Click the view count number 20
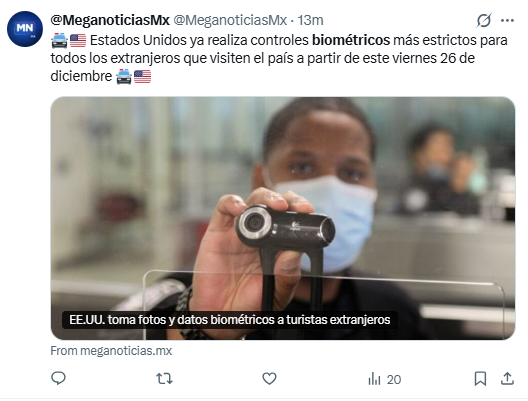This screenshot has height=401, width=528. 394,380
